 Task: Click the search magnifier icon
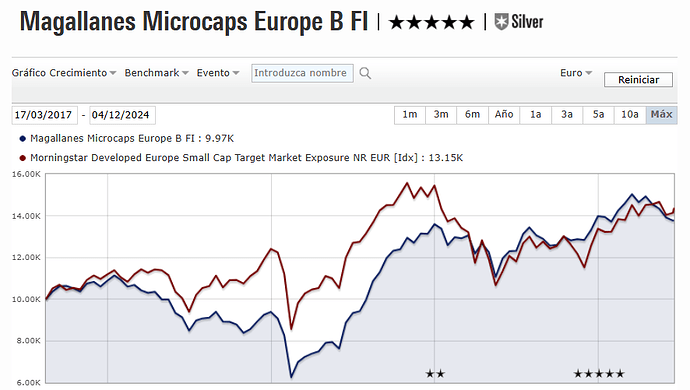tap(365, 73)
